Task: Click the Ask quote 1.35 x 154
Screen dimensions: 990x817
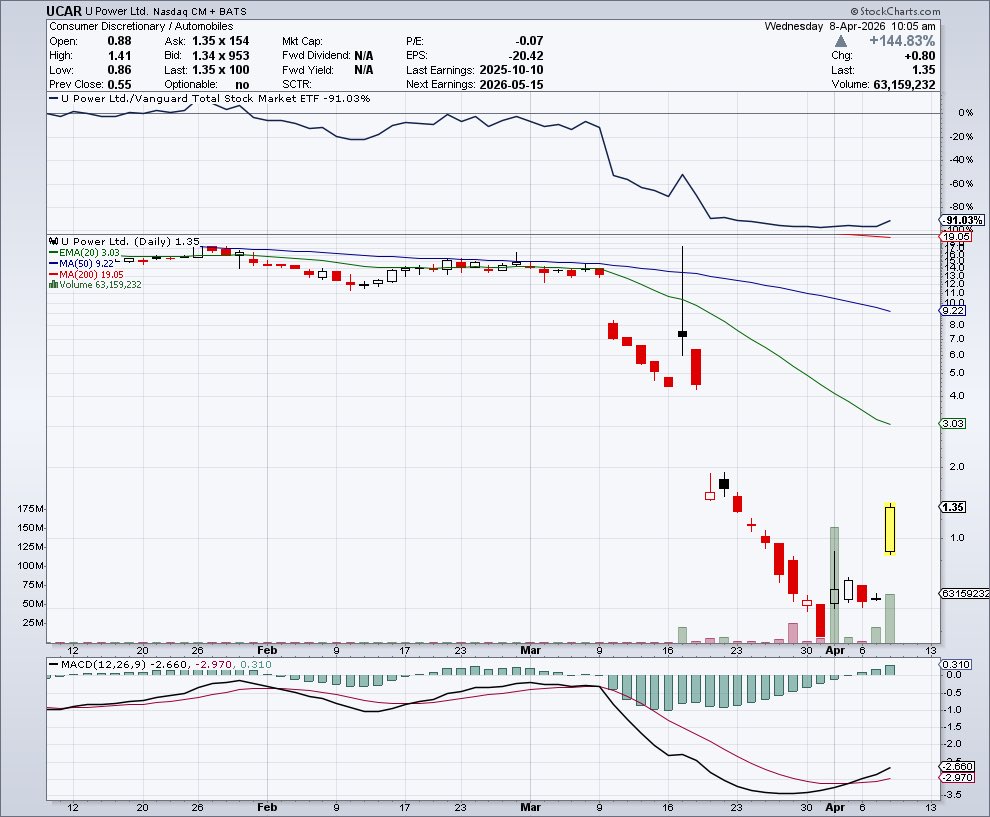Action: 220,41
